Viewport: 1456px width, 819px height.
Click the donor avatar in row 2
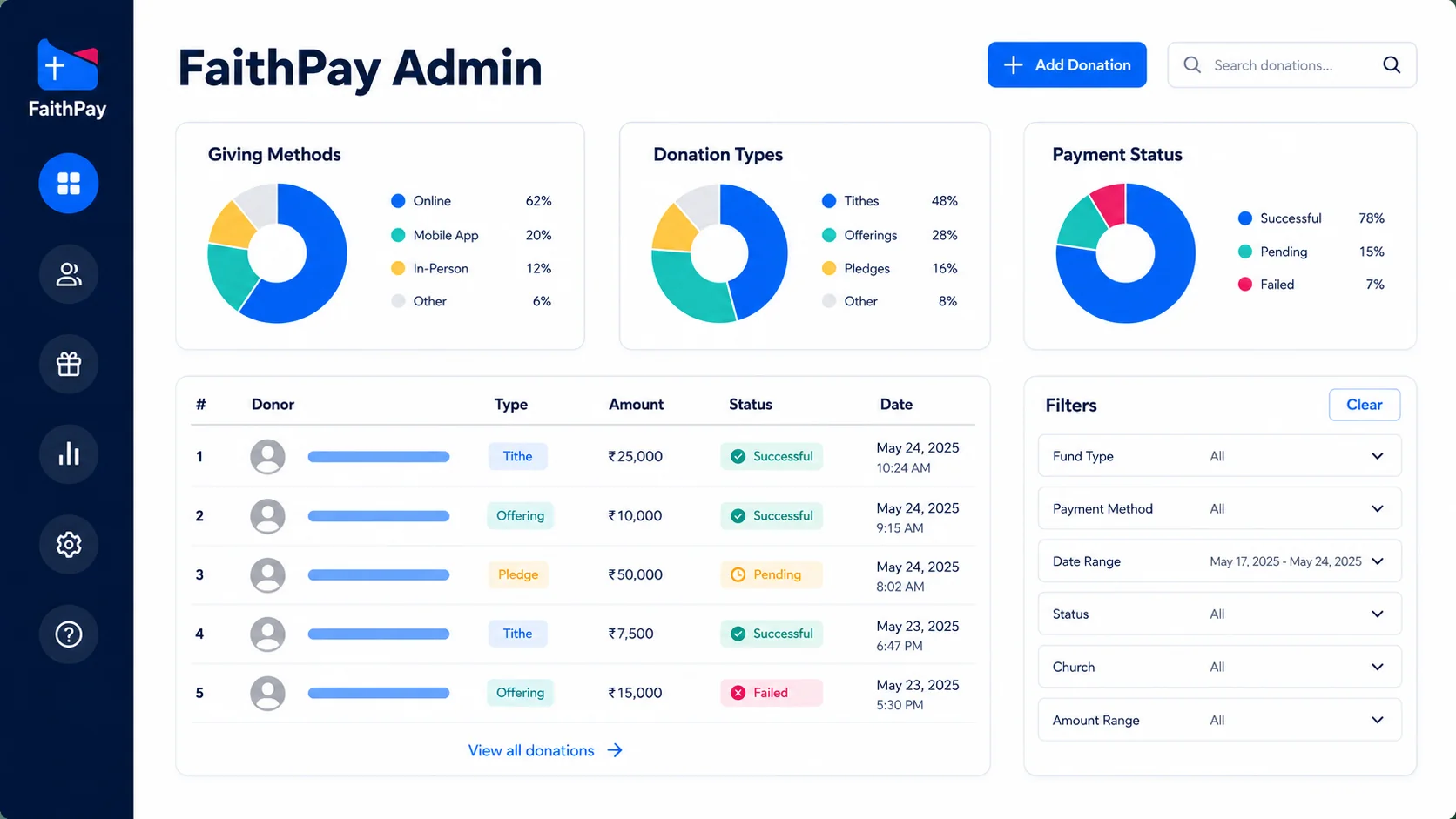267,516
